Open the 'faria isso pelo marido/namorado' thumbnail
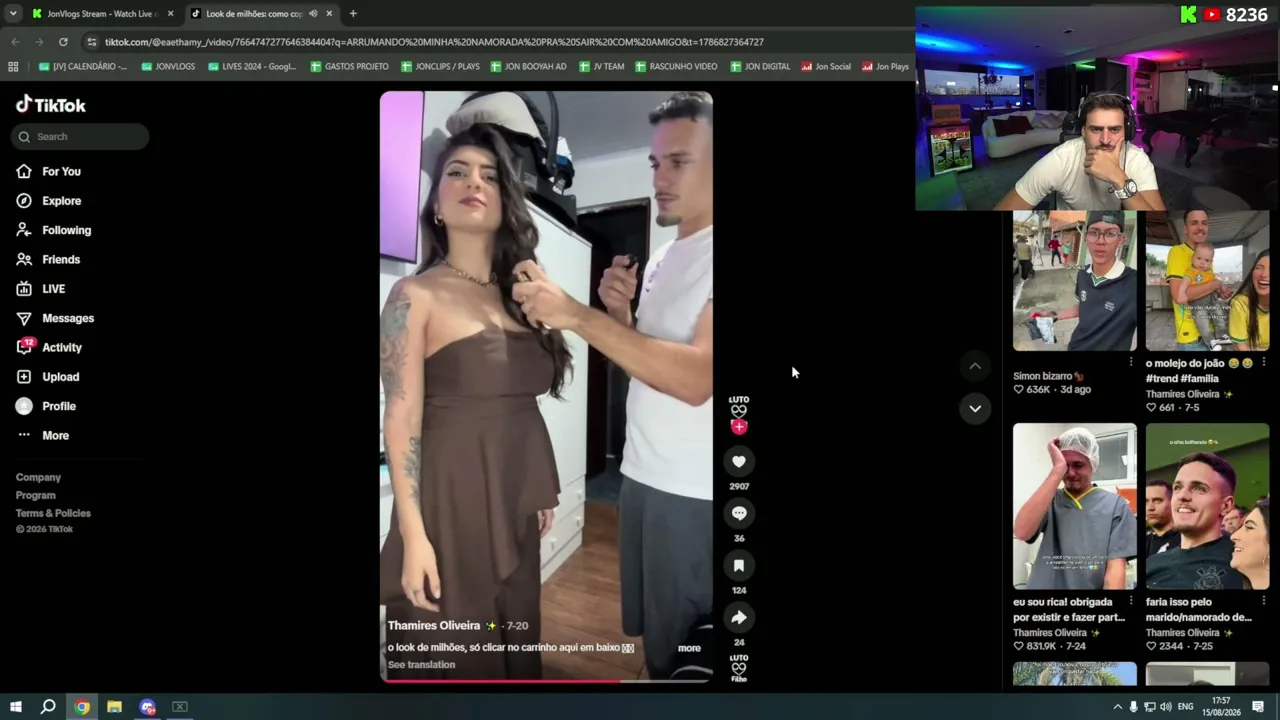The width and height of the screenshot is (1280, 720). [1207, 507]
